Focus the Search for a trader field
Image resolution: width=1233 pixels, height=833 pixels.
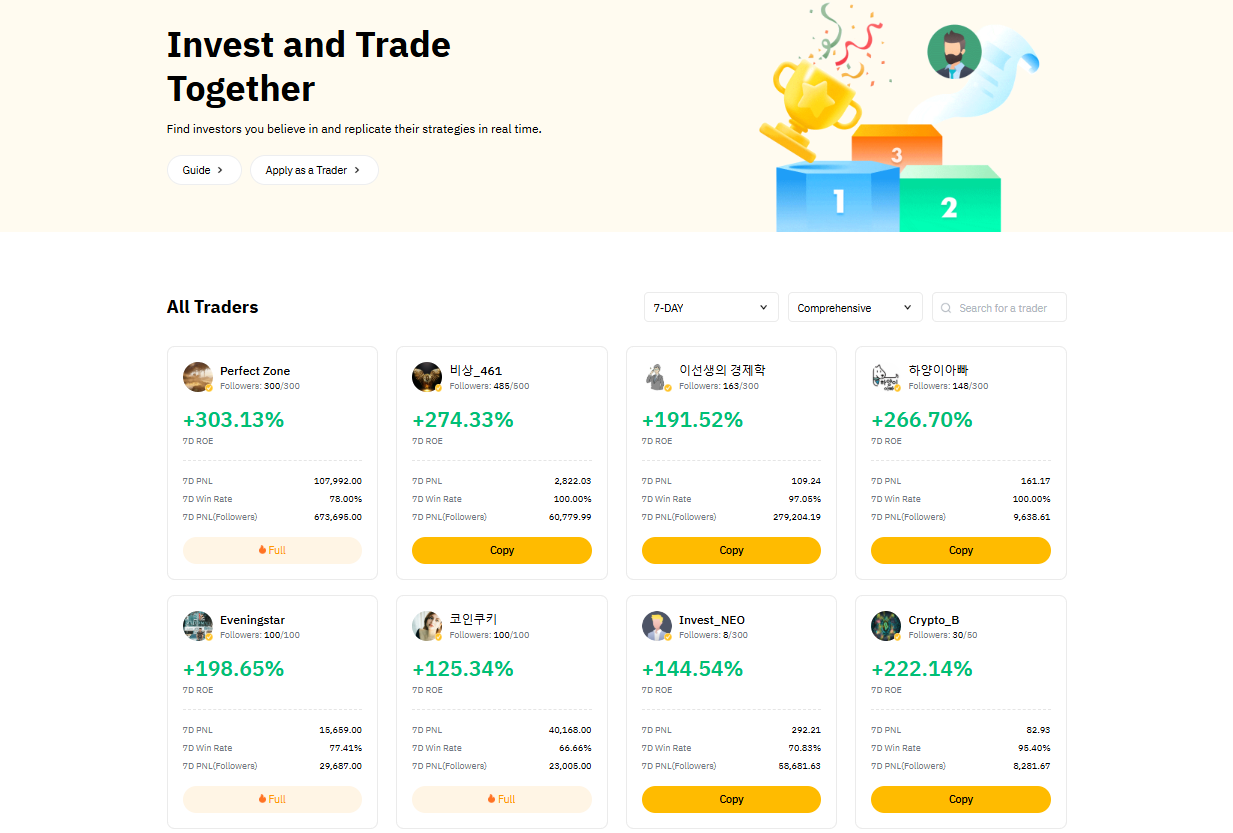click(x=999, y=307)
